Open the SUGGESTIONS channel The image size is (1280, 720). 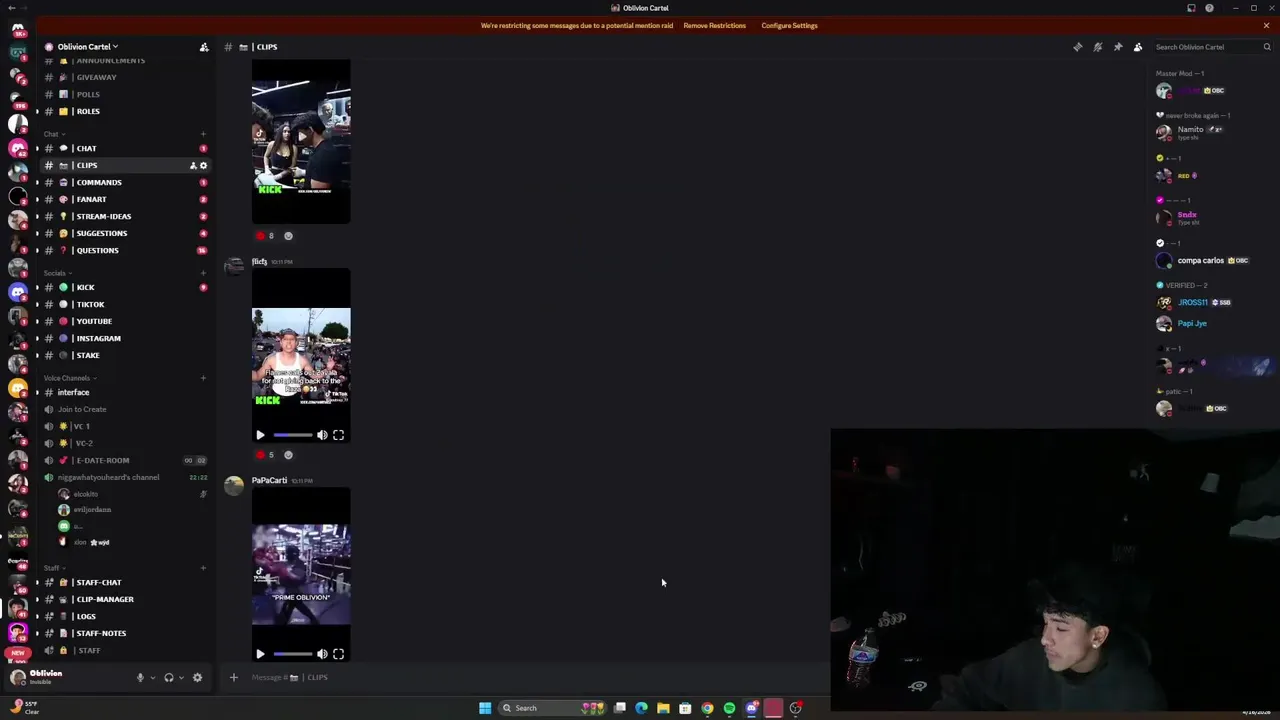coord(125,233)
